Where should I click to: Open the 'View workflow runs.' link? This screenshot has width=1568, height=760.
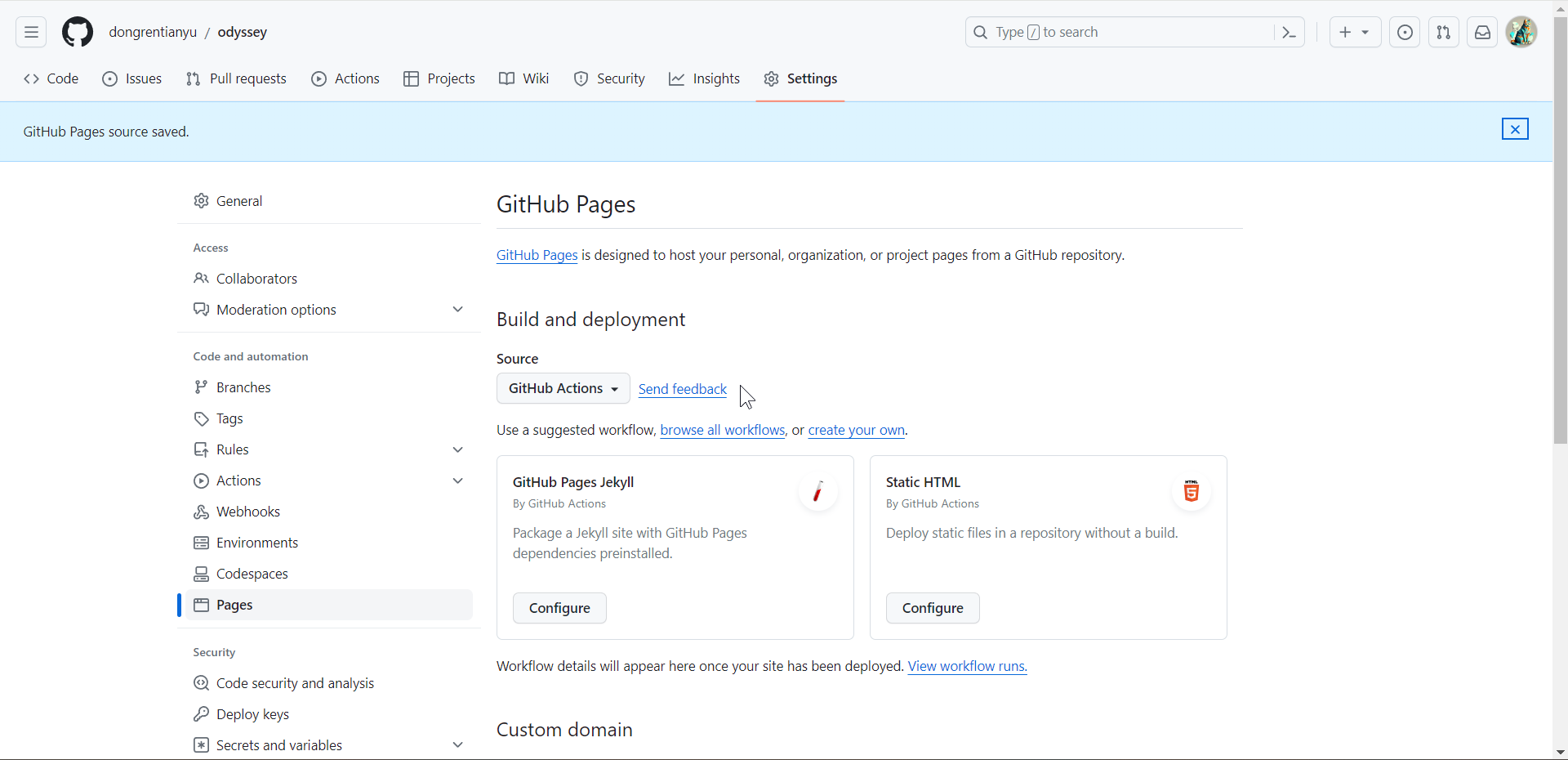(x=968, y=666)
